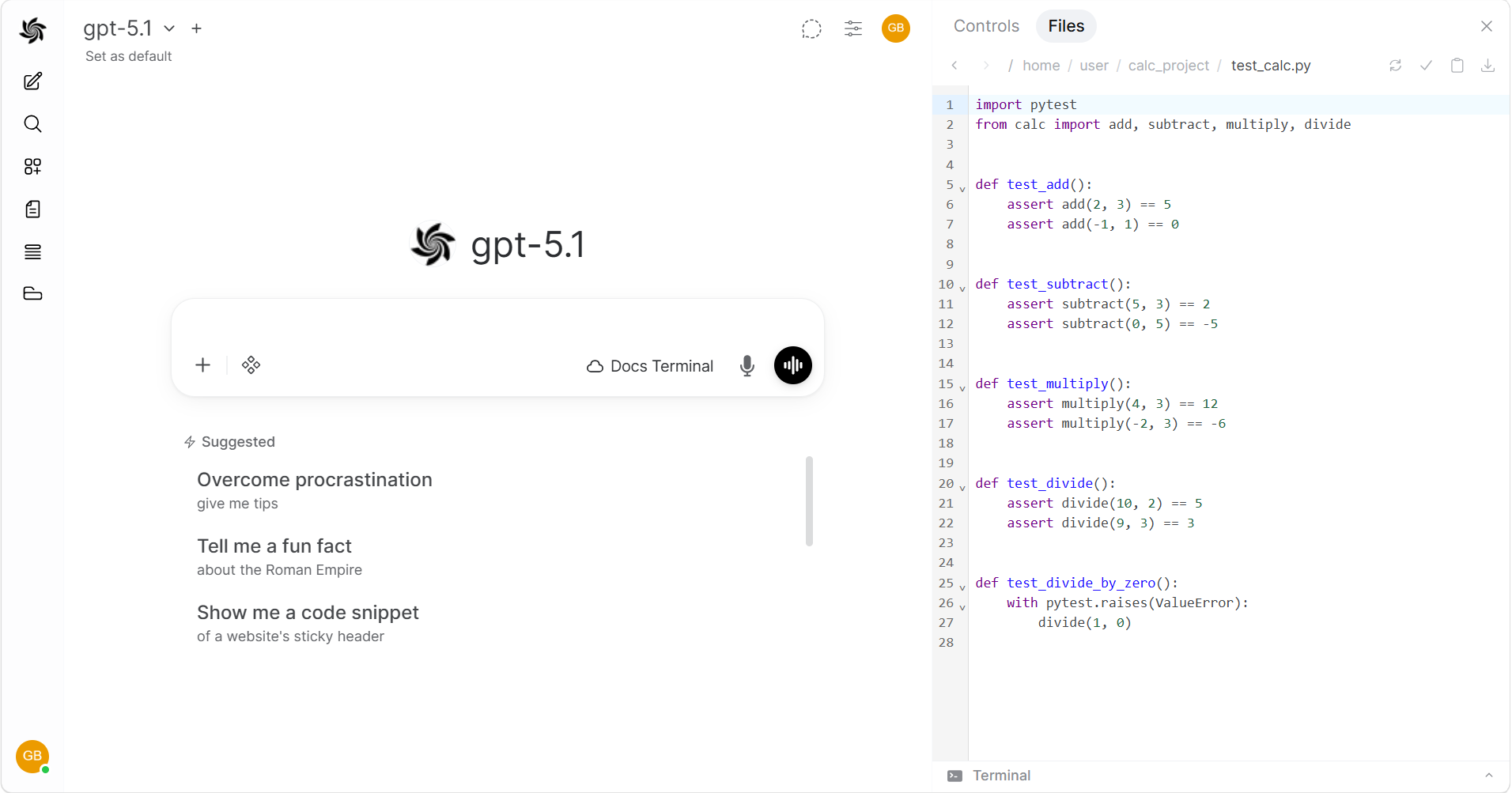Click the suggestions list scrollbar
Image resolution: width=1512 pixels, height=793 pixels.
(x=809, y=501)
